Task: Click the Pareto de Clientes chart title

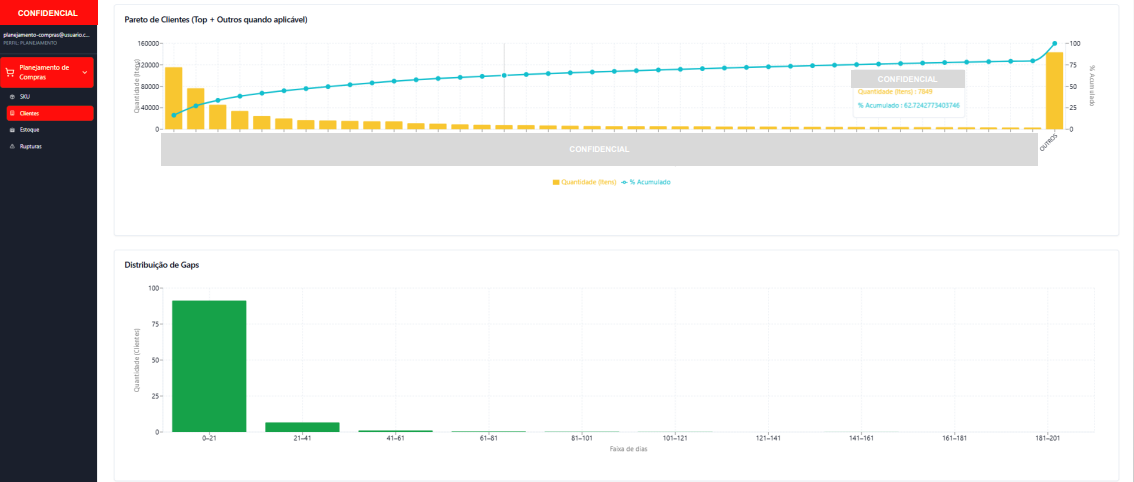Action: (215, 20)
